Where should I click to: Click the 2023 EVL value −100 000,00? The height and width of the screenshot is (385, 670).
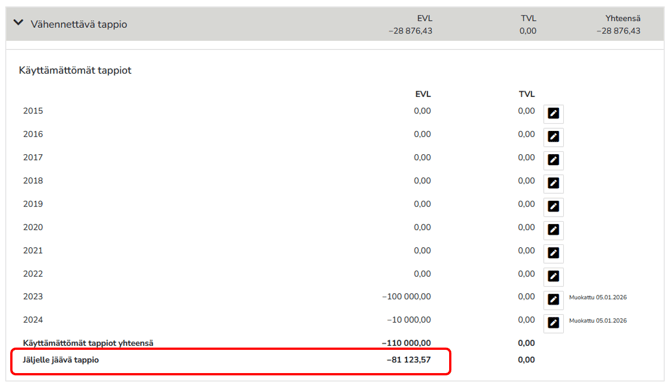click(x=406, y=297)
